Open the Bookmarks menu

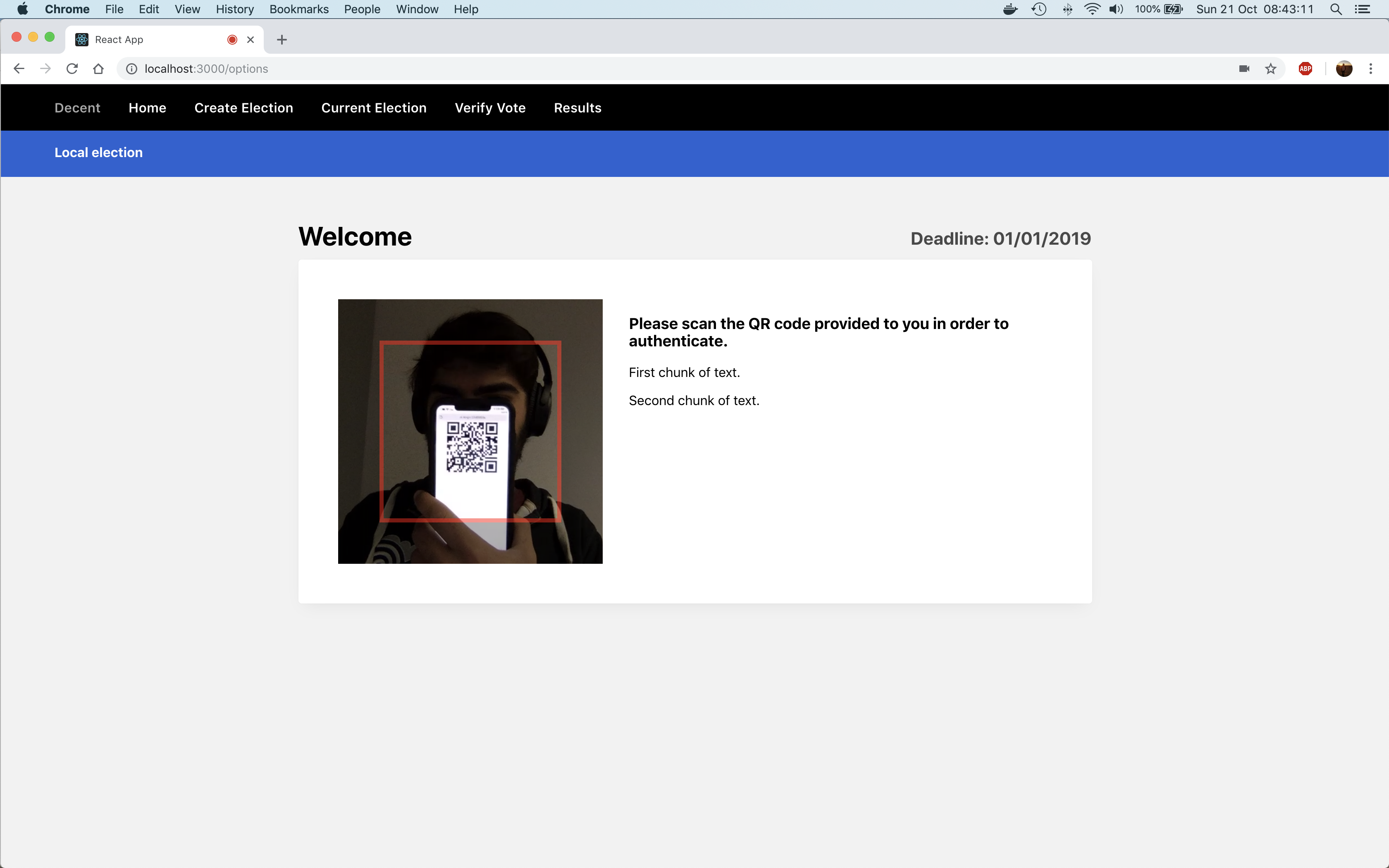coord(298,9)
